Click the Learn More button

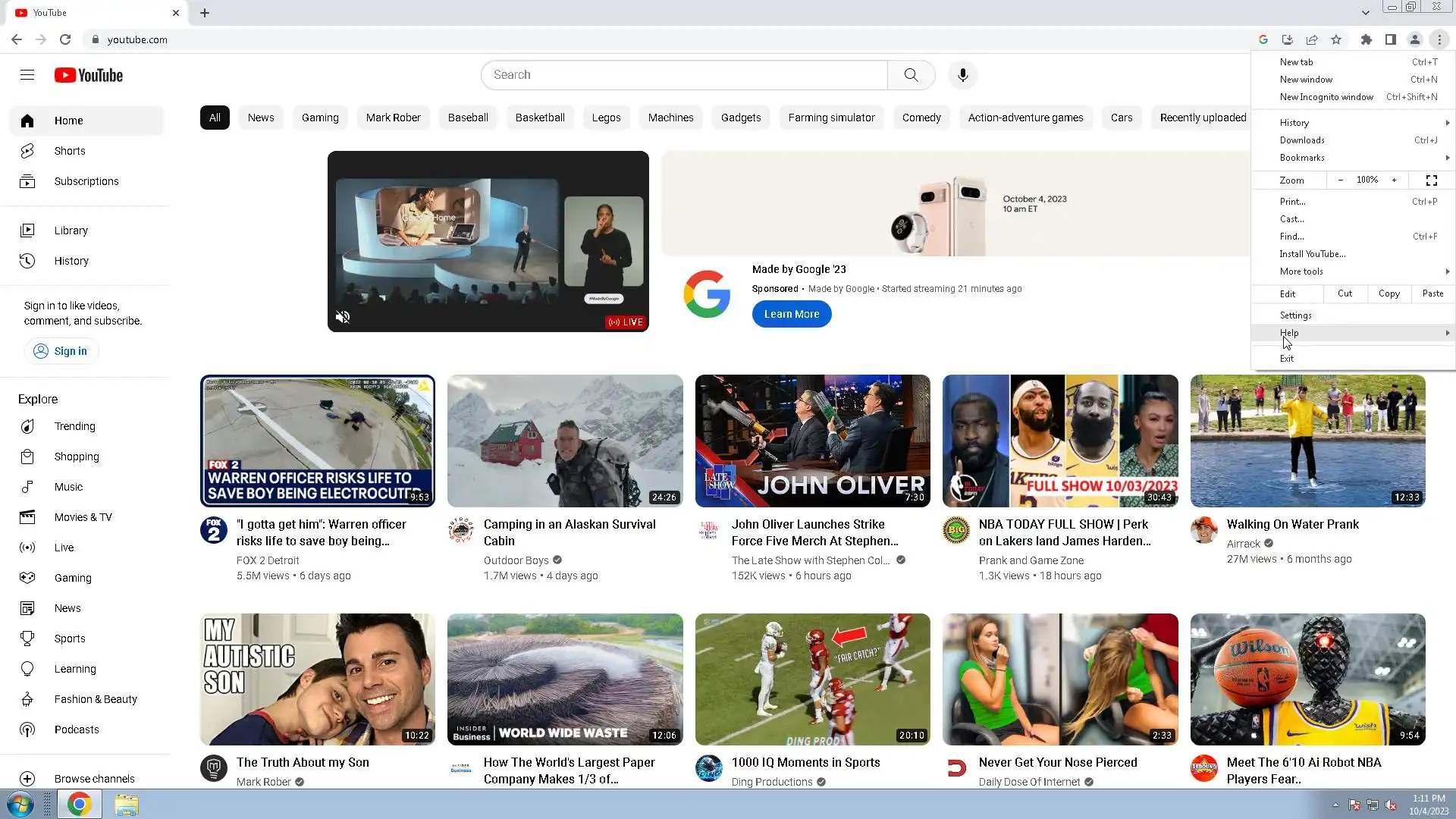[x=791, y=314]
